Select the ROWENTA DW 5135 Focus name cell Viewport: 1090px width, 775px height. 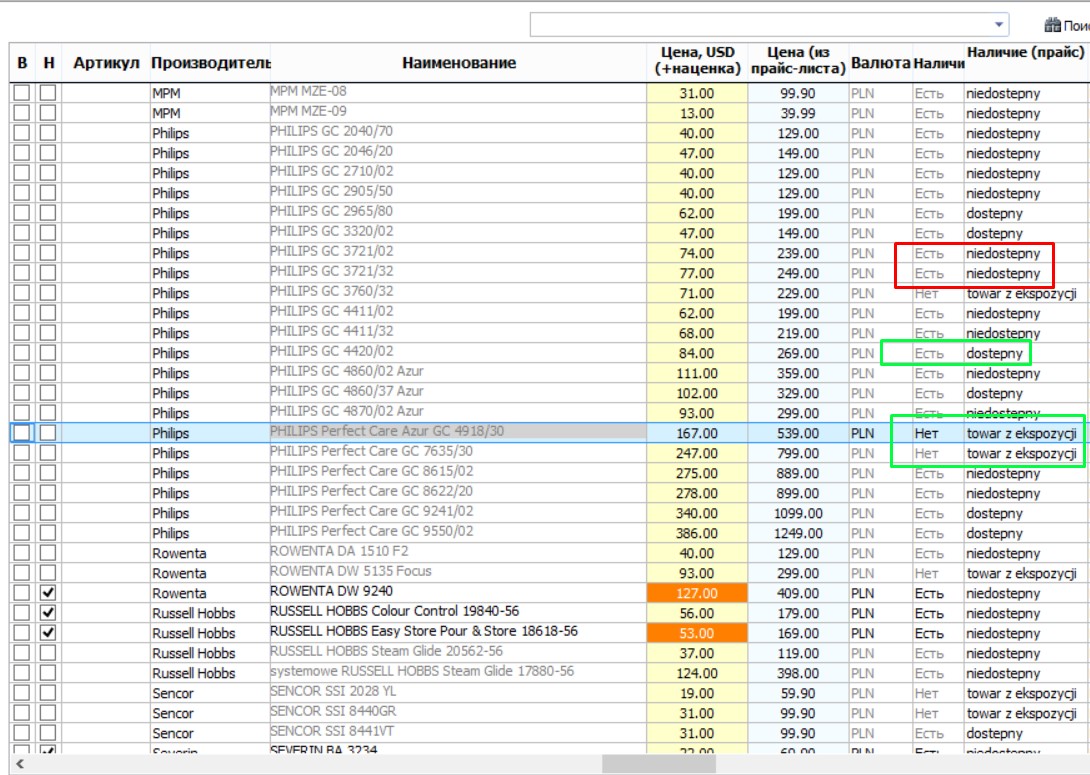click(x=458, y=572)
